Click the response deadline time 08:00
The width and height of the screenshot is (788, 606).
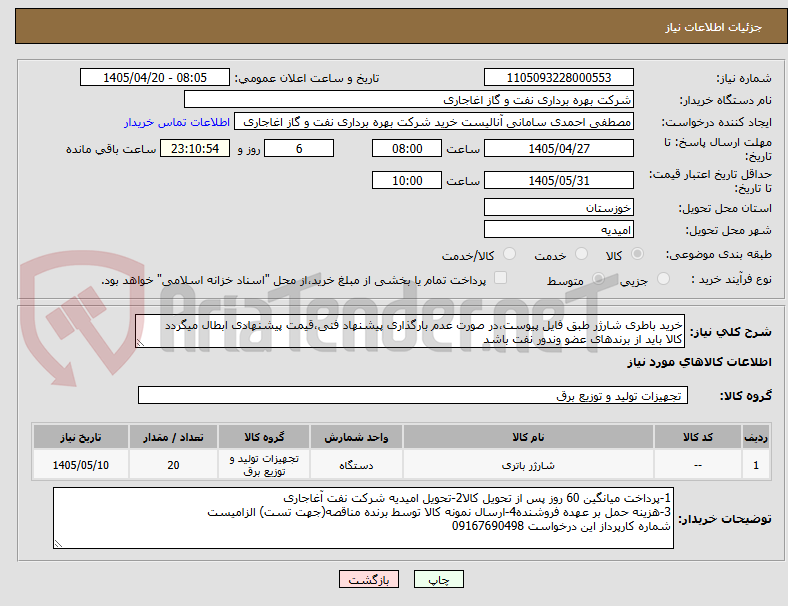point(407,148)
